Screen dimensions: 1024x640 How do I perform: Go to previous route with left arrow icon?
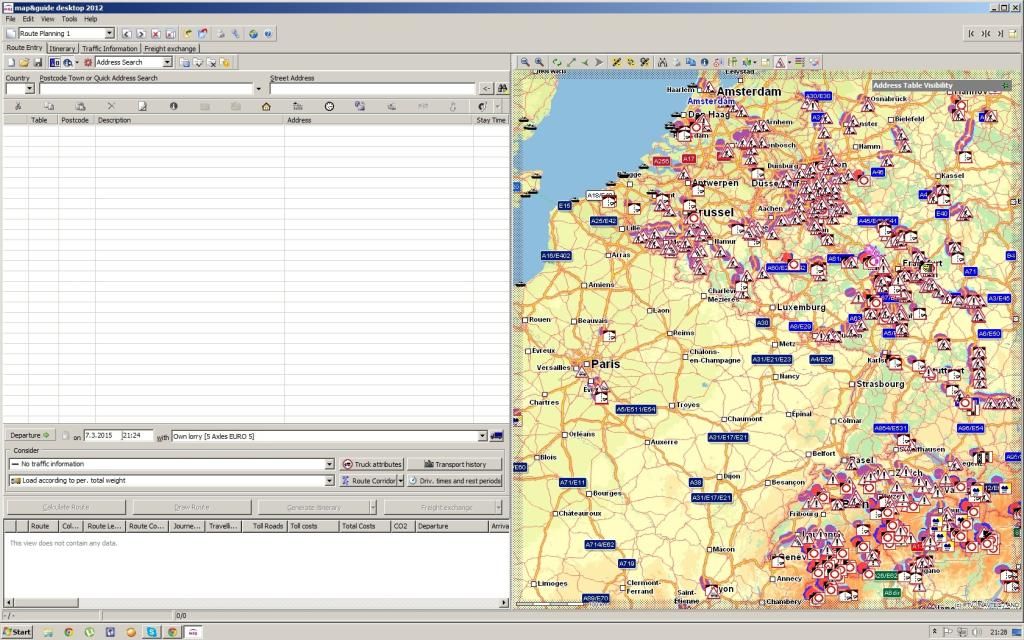tap(127, 34)
